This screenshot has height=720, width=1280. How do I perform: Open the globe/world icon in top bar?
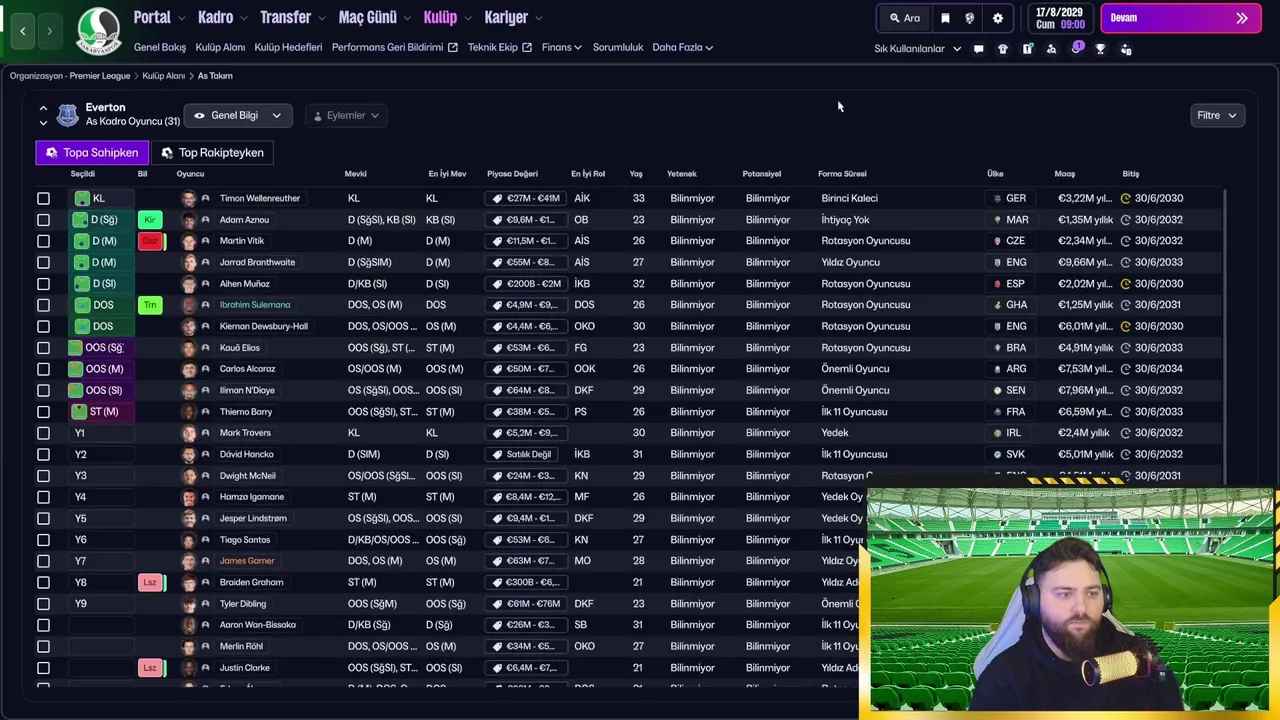(x=969, y=18)
